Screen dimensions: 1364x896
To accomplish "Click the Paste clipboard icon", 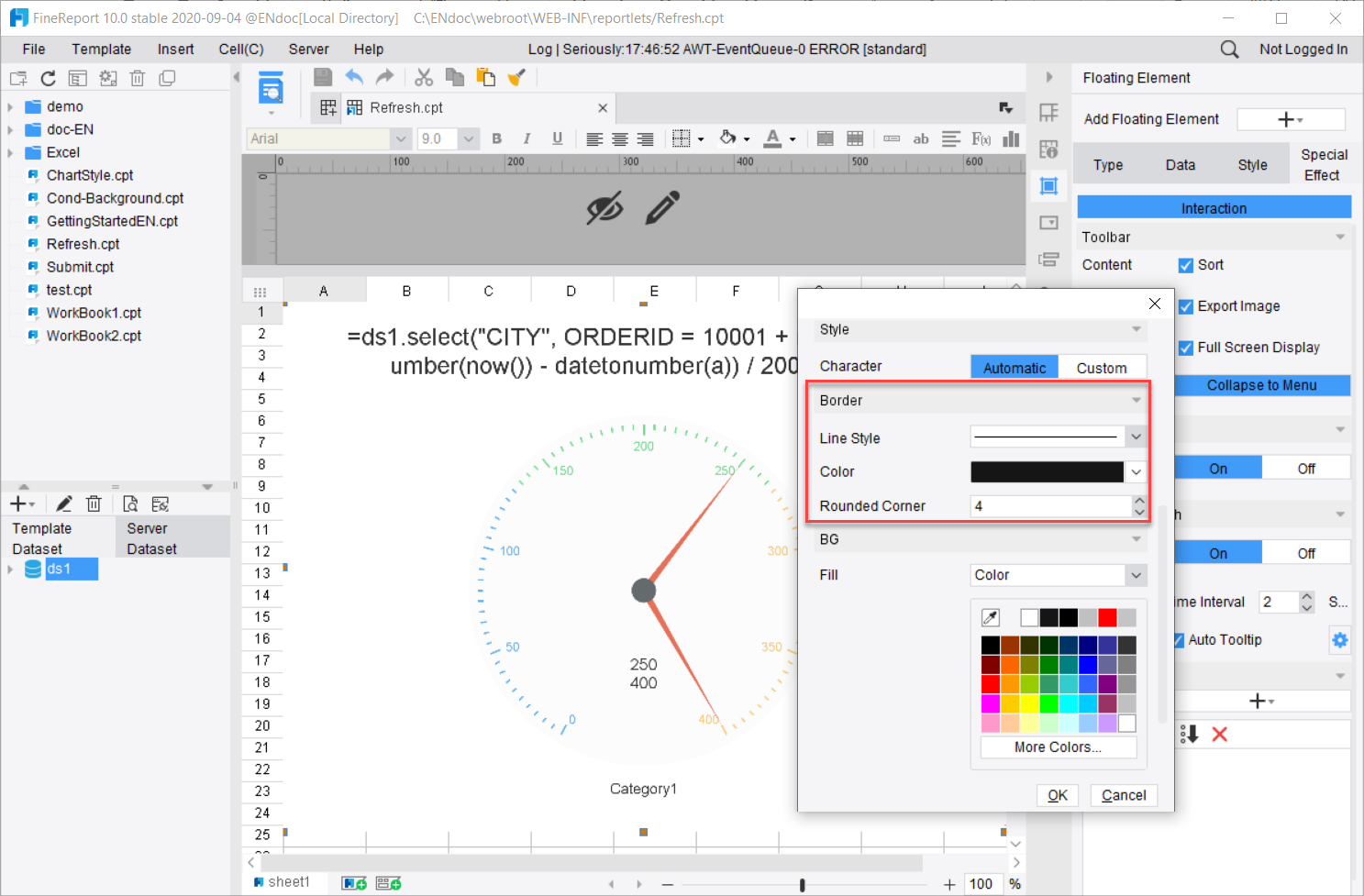I will tap(485, 78).
